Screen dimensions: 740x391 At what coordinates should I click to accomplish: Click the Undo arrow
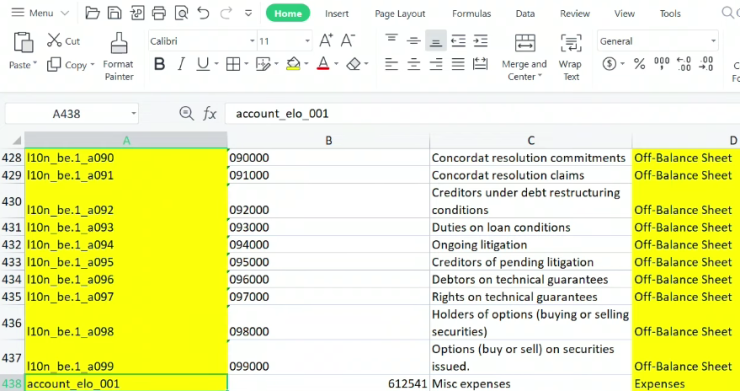coord(203,13)
